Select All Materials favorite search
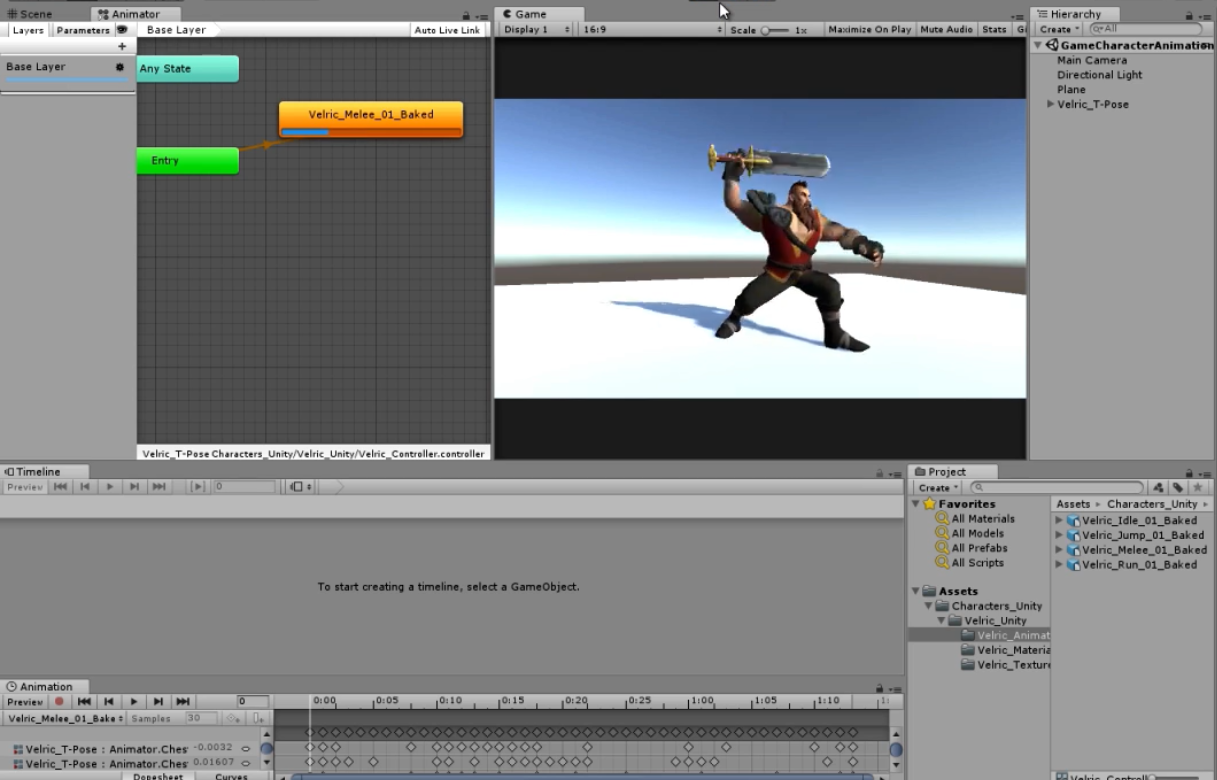The width and height of the screenshot is (1217, 780). click(975, 519)
